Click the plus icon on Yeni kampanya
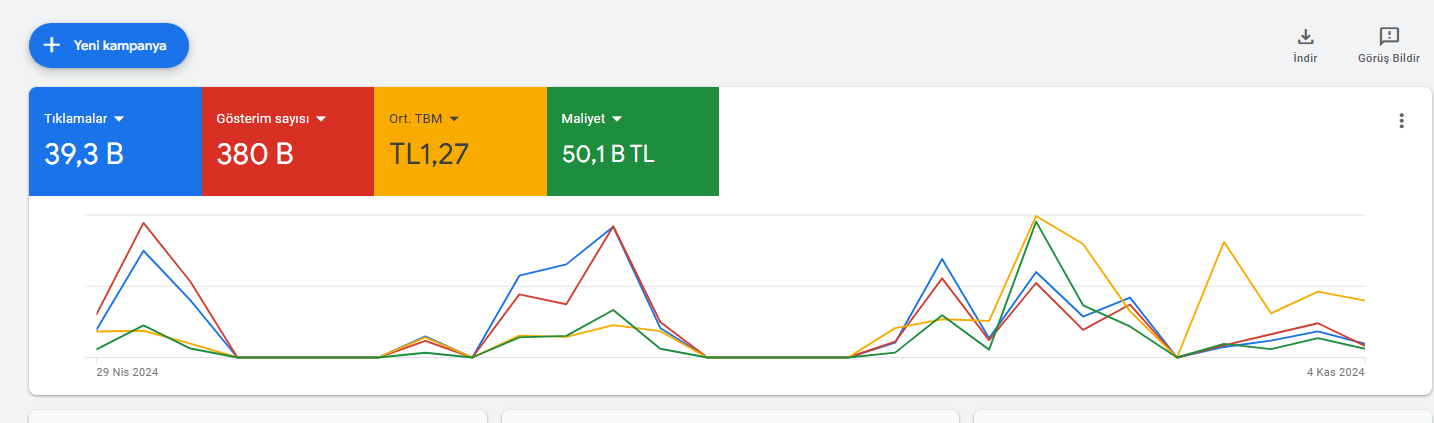Image resolution: width=1434 pixels, height=423 pixels. coord(52,45)
